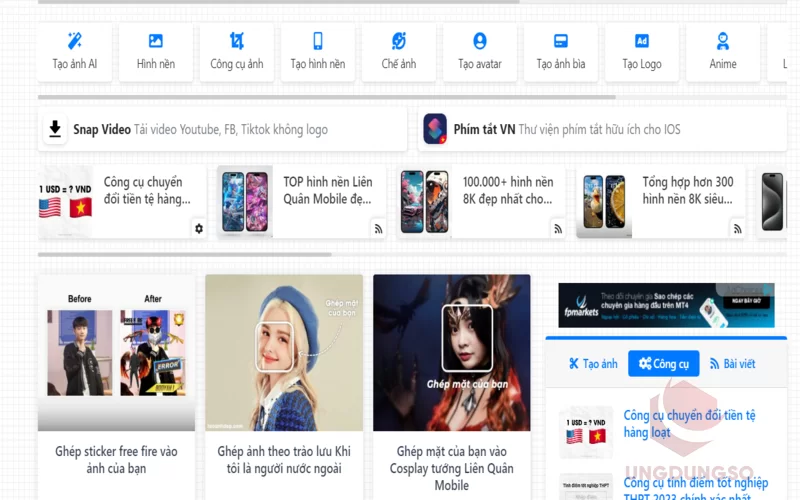800x500 pixels.
Task: Open the Liên Quân cosplay face thumbnail
Action: [x=452, y=353]
